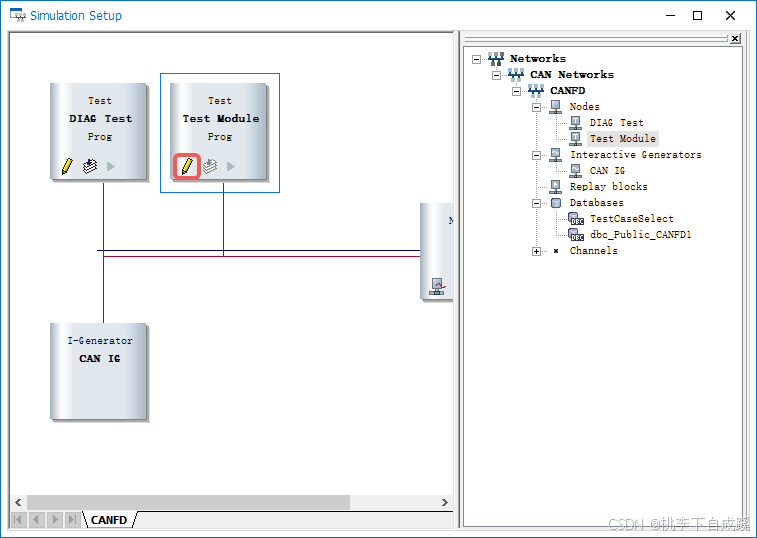Select the CANFD tree item
The width and height of the screenshot is (757, 538).
pyautogui.click(x=568, y=90)
